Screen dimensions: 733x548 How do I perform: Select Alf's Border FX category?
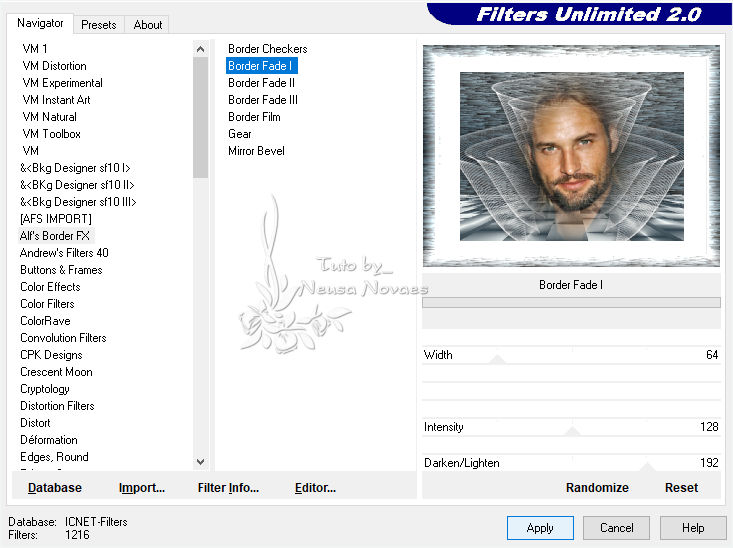(x=55, y=236)
